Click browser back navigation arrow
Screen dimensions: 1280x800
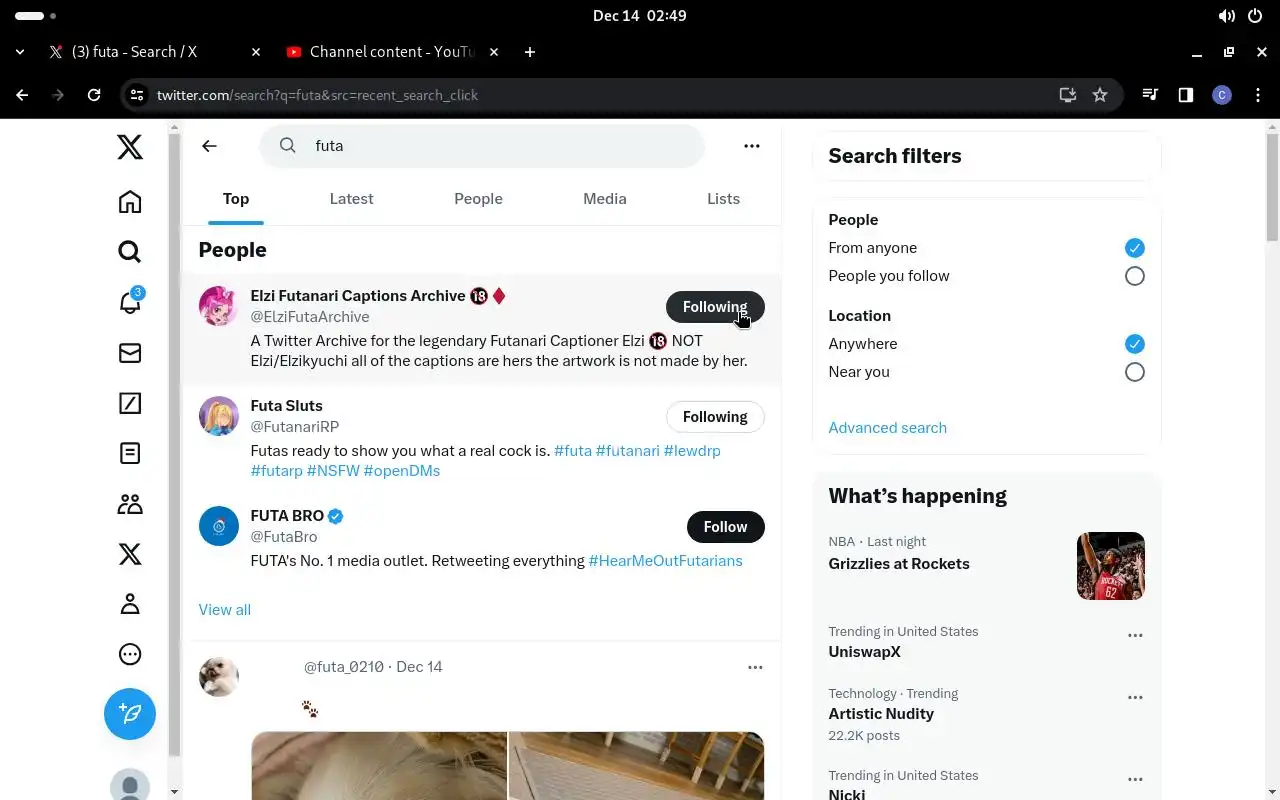22,95
